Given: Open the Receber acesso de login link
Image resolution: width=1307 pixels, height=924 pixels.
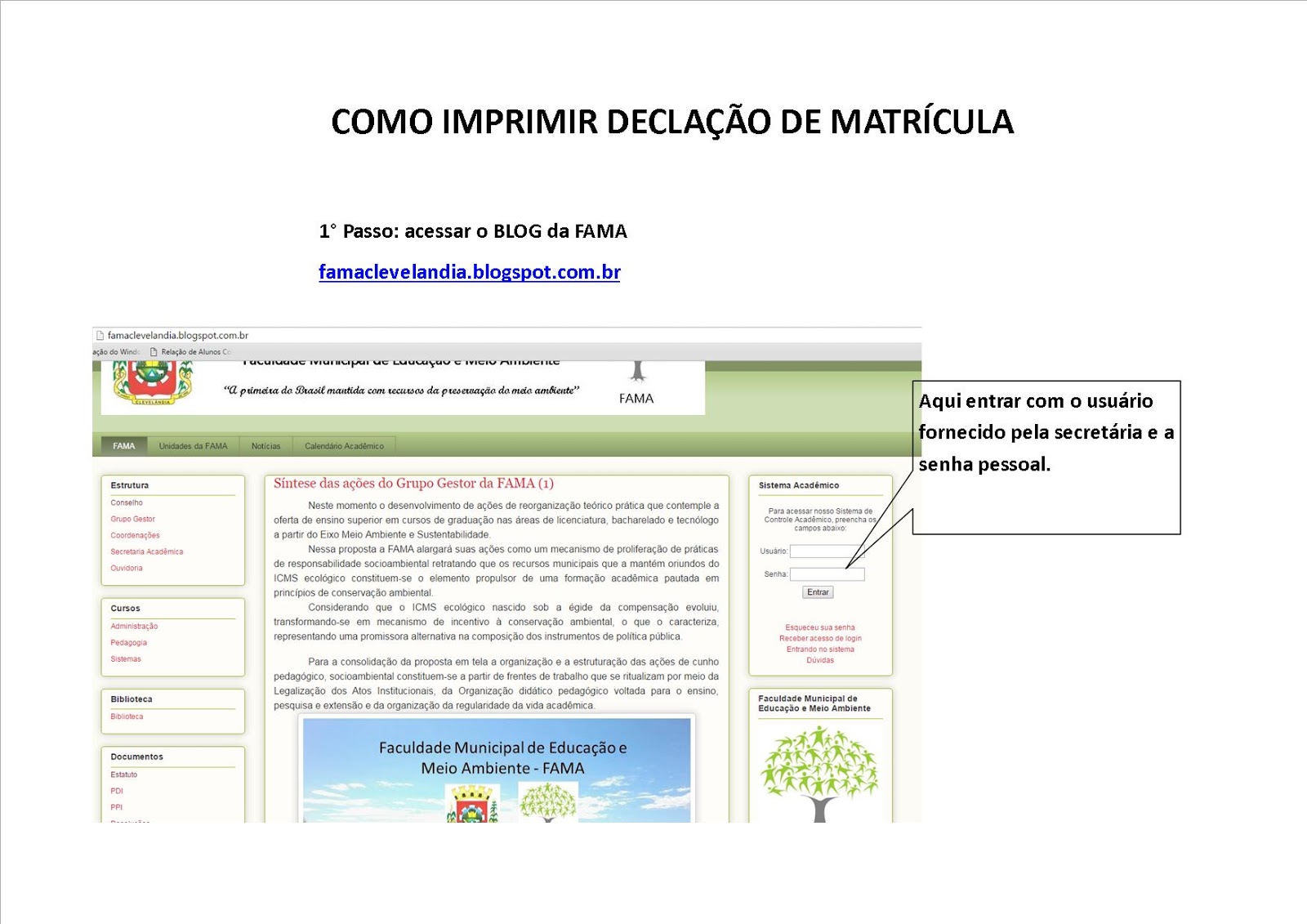Looking at the screenshot, I should 820,638.
